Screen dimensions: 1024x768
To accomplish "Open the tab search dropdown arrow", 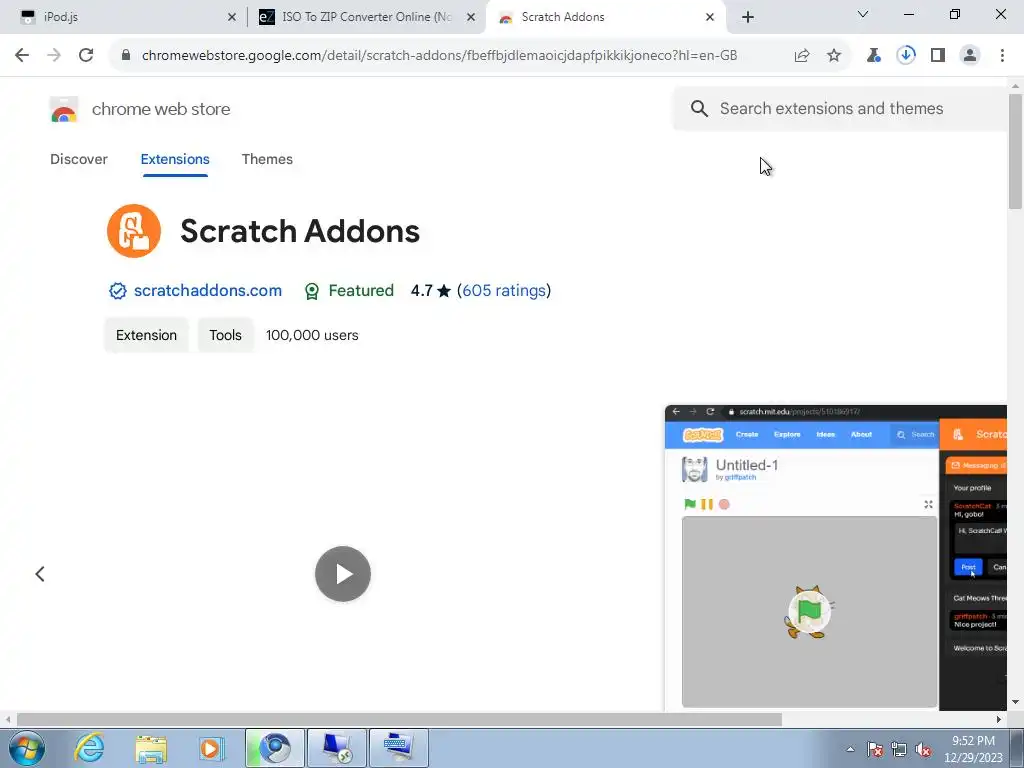I will point(863,14).
